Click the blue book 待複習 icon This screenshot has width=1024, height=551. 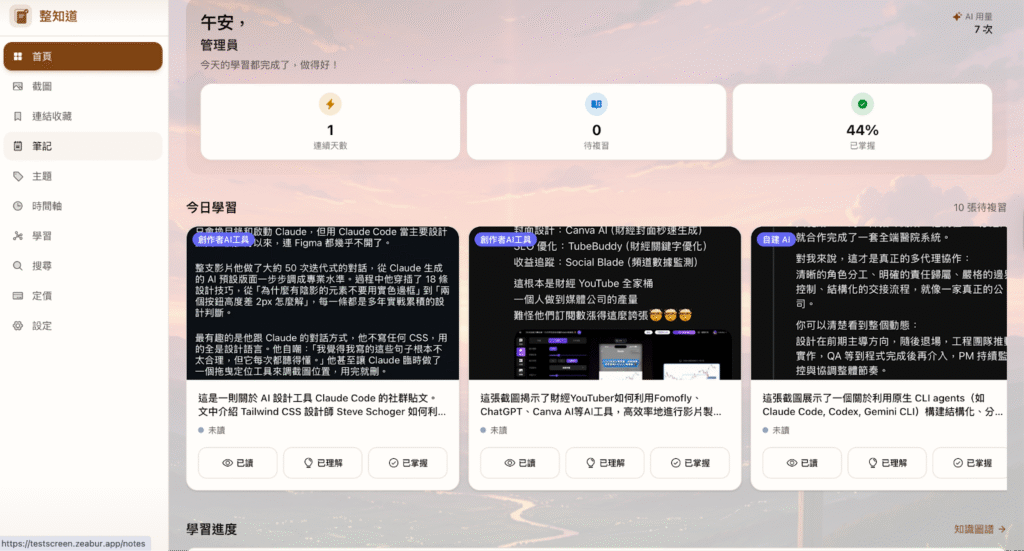pos(596,104)
